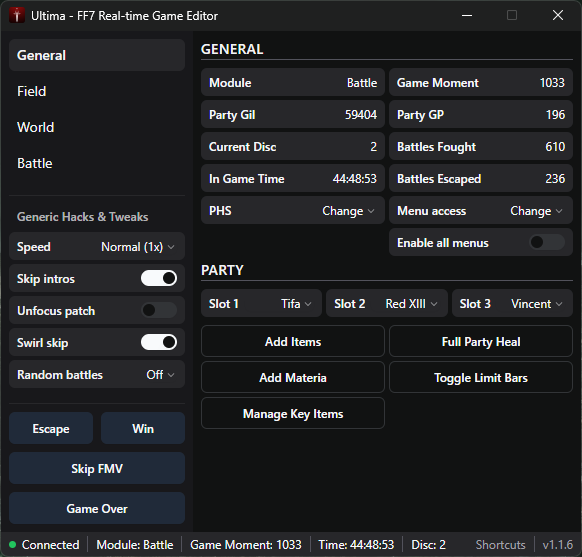Edit the Battles Escaped value 236

click(555, 178)
